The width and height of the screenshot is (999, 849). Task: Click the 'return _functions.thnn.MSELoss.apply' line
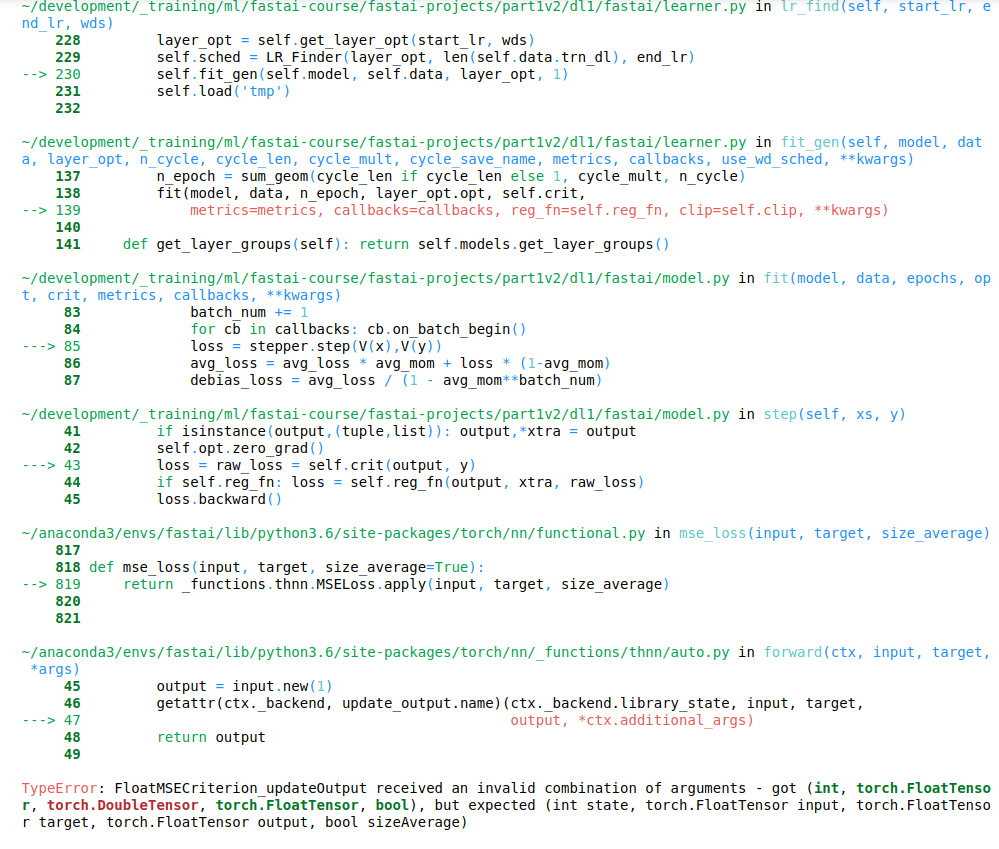point(396,584)
